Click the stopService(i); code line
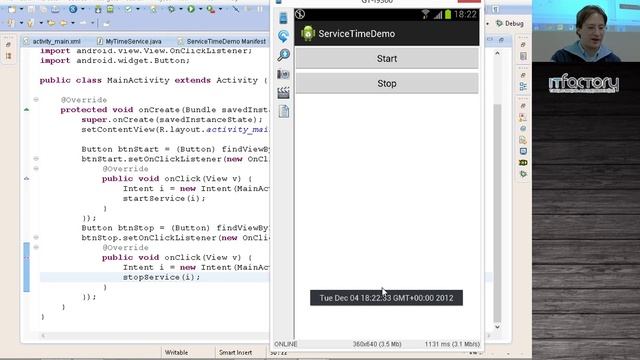The height and width of the screenshot is (360, 640). (162, 277)
